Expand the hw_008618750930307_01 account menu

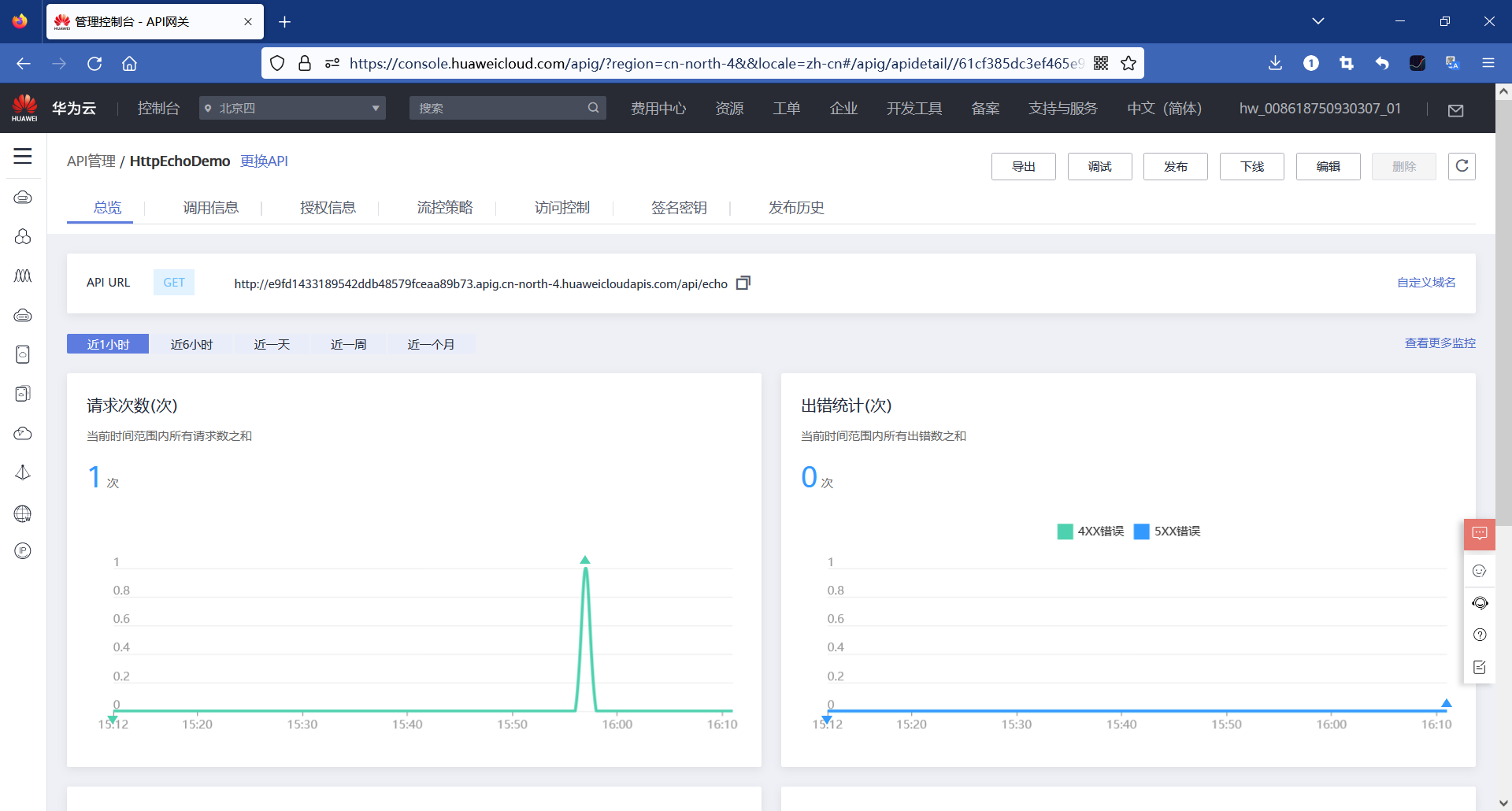(1320, 108)
